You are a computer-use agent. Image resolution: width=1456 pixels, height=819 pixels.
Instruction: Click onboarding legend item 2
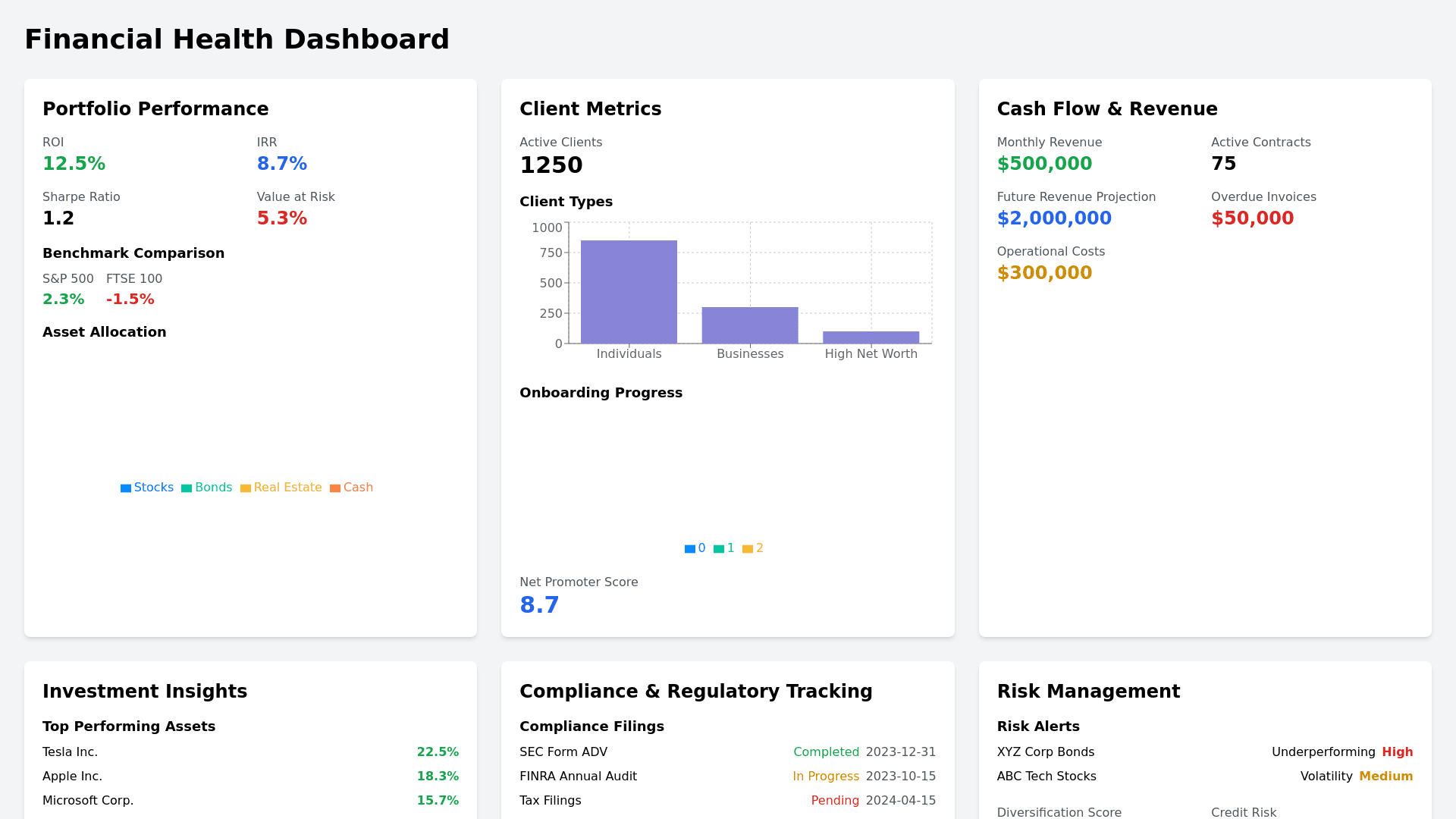[753, 548]
